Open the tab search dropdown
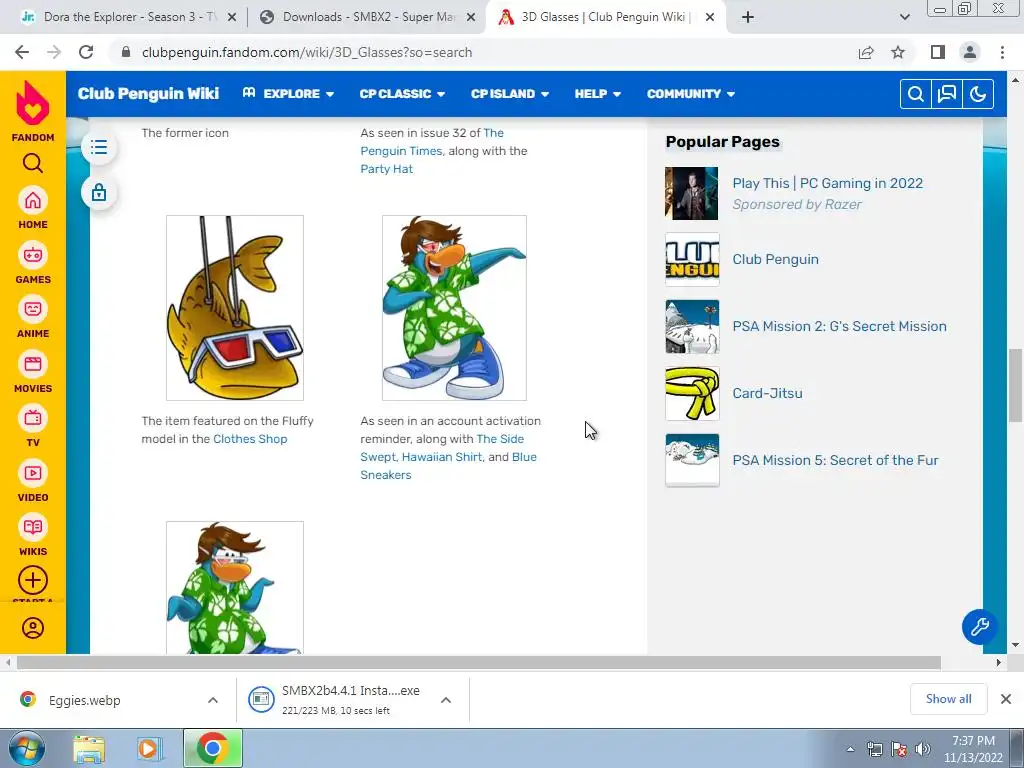Screen dimensions: 1024x768 click(904, 17)
